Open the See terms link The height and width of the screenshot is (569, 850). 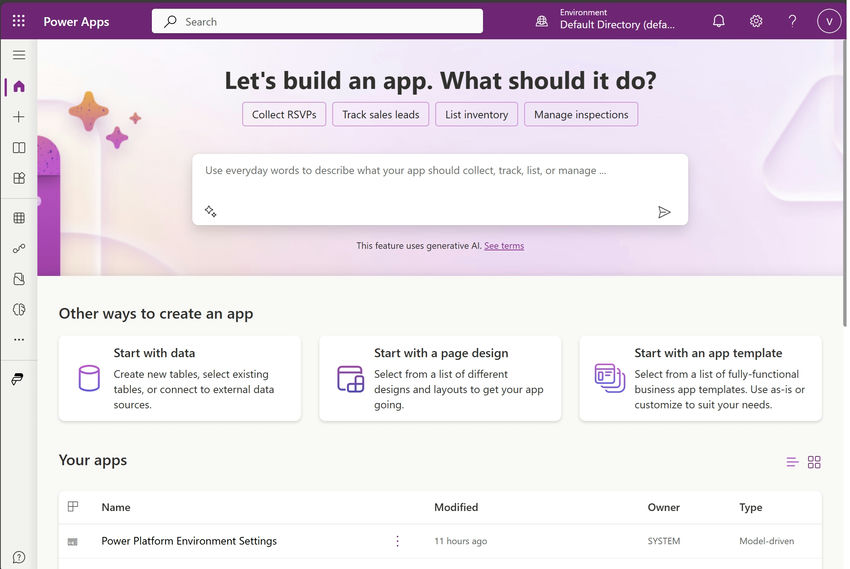click(x=504, y=246)
